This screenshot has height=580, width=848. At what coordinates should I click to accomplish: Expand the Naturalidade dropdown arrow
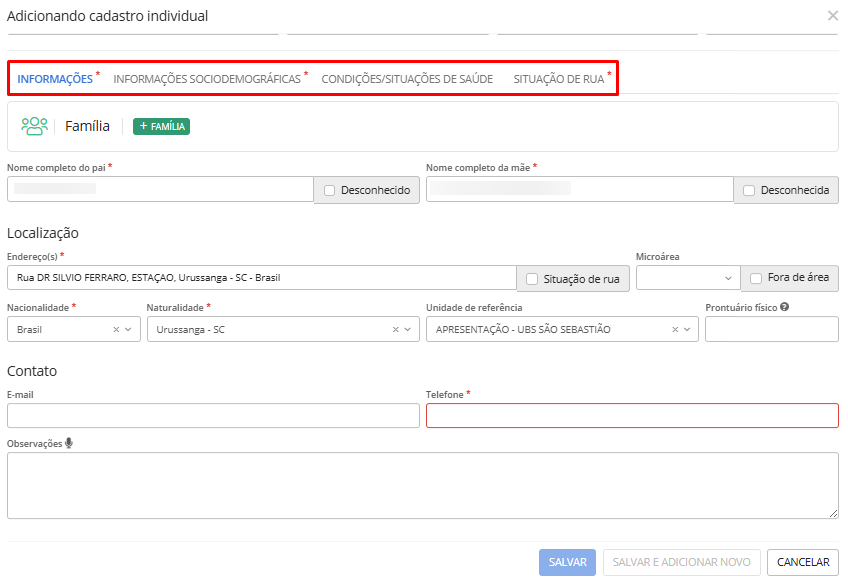[x=408, y=329]
